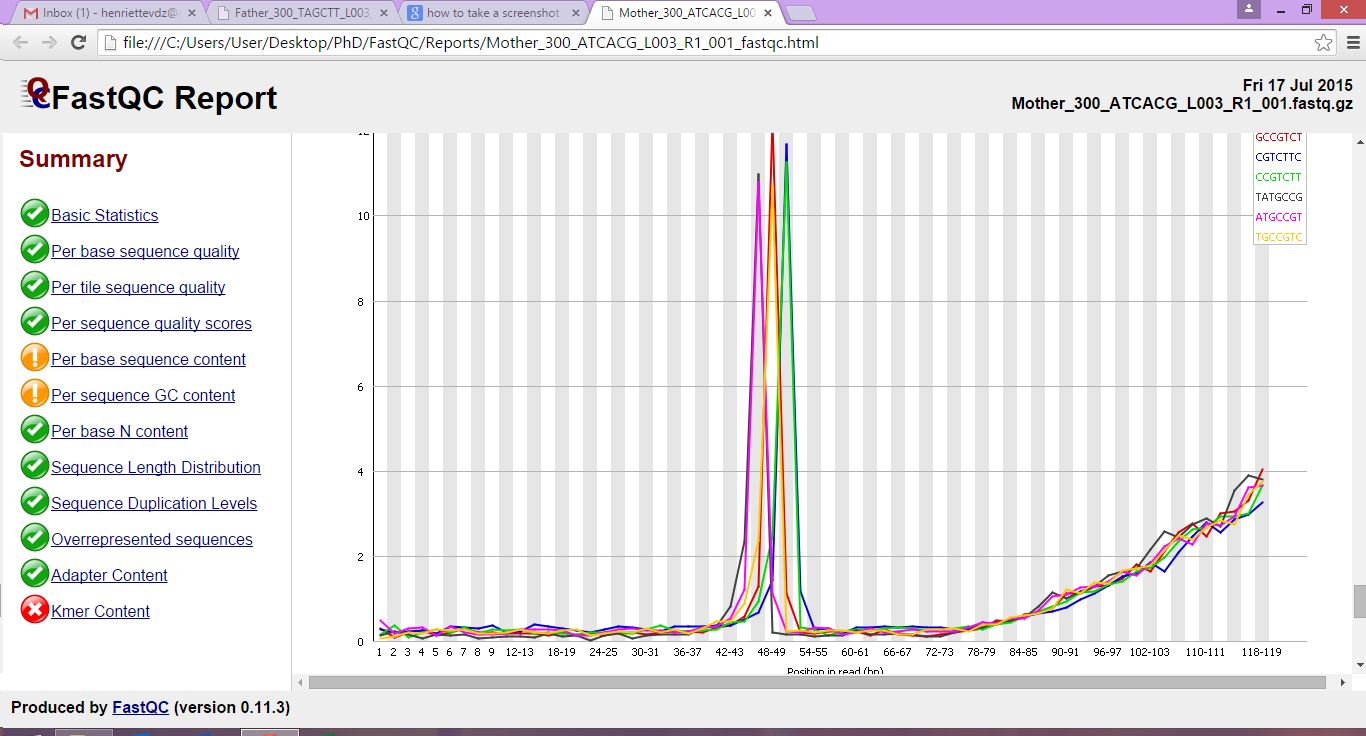Jump to Per base sequence quality
Viewport: 1366px width, 736px height.
[145, 251]
